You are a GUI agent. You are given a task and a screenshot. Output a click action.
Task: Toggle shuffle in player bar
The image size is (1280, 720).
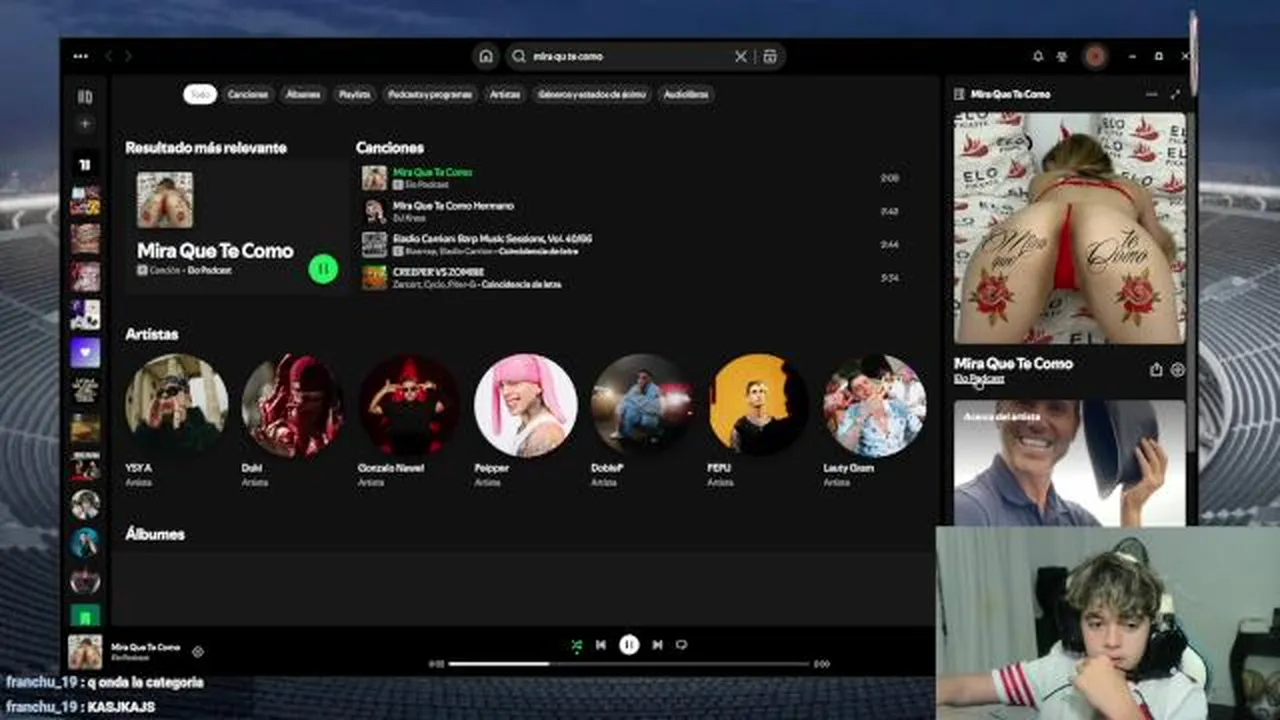(x=576, y=645)
